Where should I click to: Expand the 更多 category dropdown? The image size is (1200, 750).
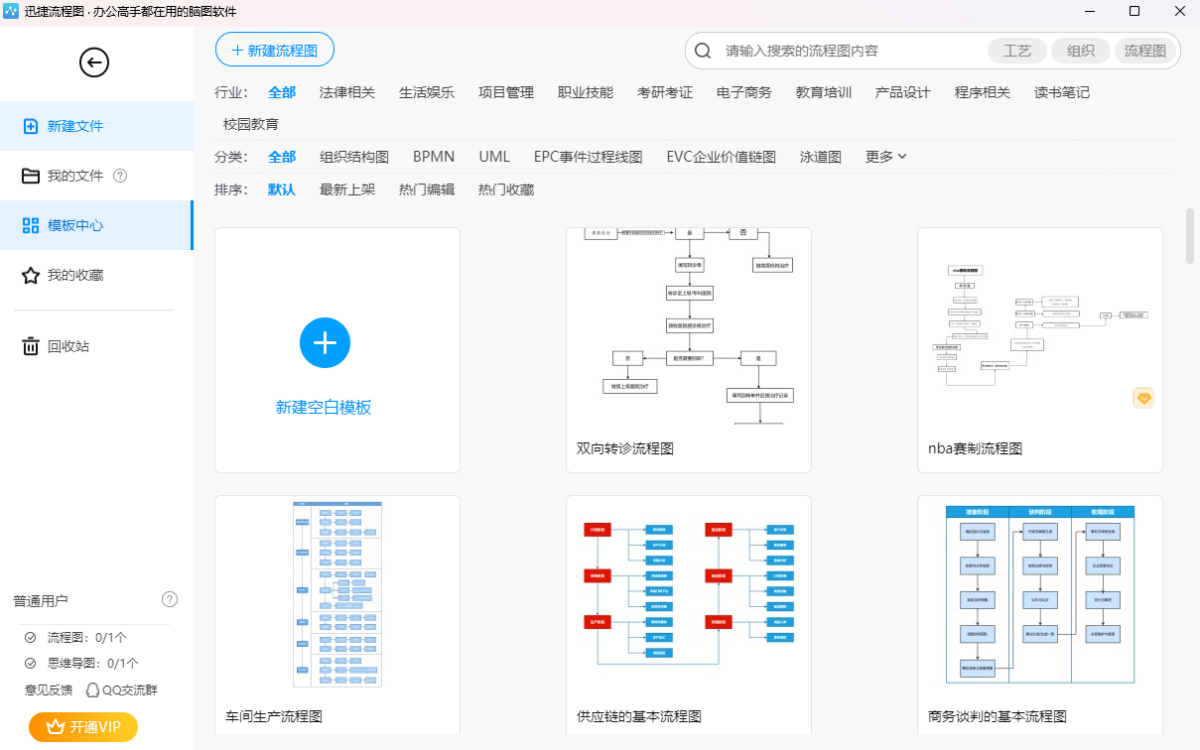point(884,156)
